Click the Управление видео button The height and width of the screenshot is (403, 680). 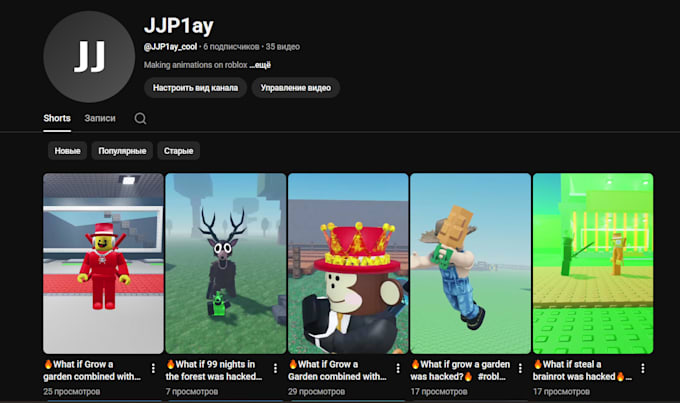pos(296,88)
